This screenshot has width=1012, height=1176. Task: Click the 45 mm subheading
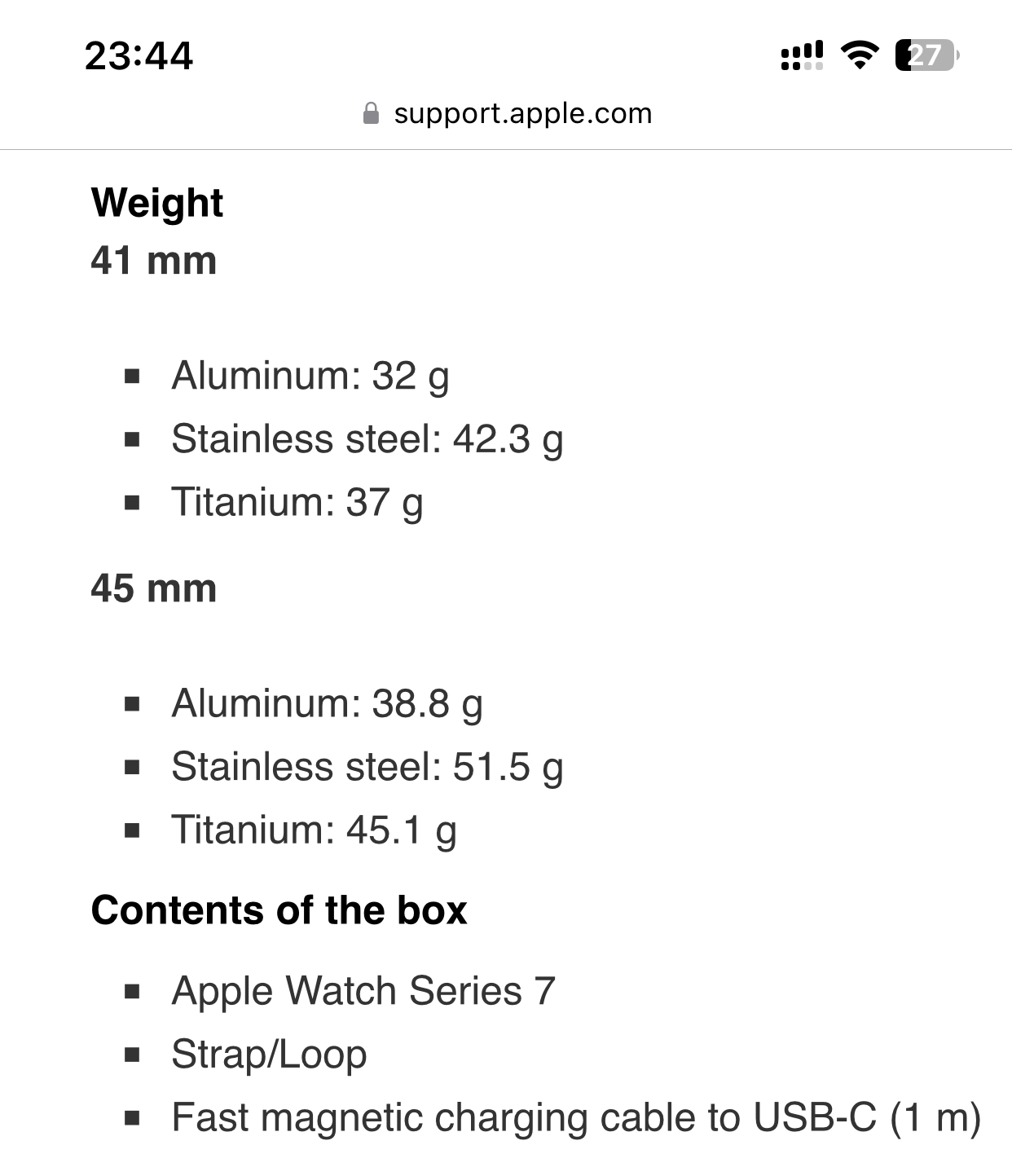pos(154,588)
